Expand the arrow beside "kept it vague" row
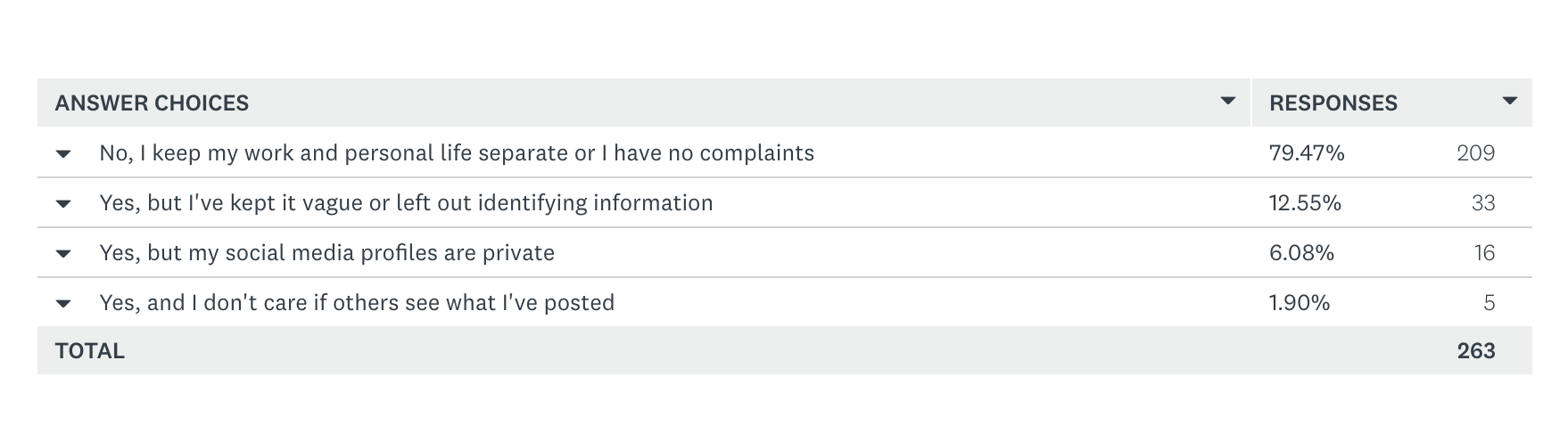Viewport: 1568px width, 426px height. point(63,203)
